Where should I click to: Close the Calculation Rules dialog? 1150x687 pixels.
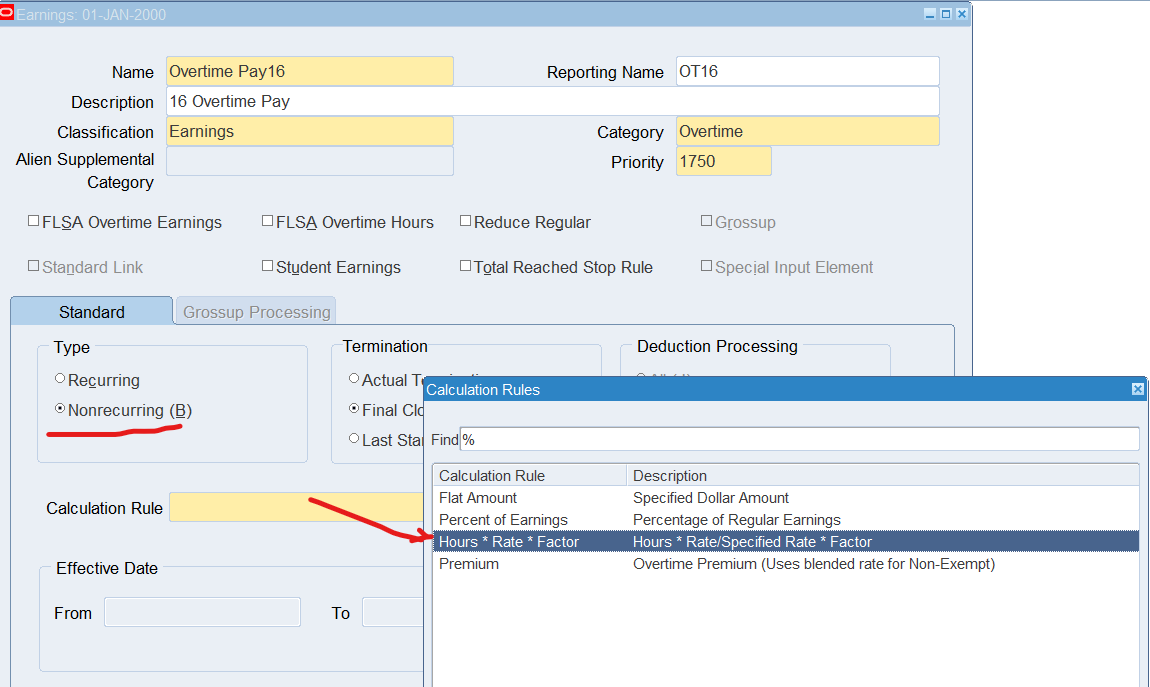pyautogui.click(x=1137, y=389)
